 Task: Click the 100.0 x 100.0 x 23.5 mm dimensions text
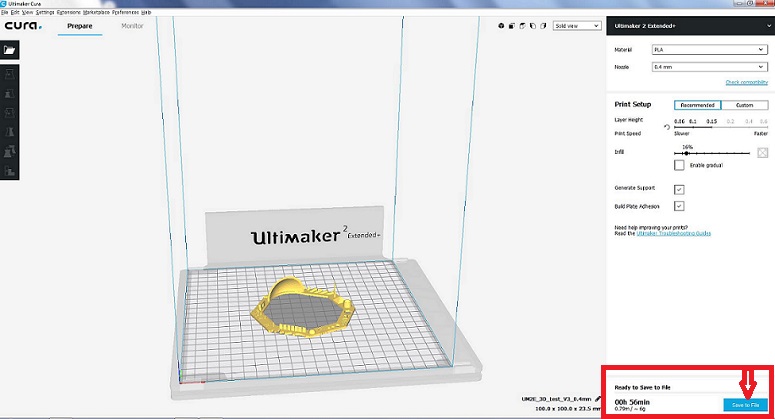tap(568, 409)
